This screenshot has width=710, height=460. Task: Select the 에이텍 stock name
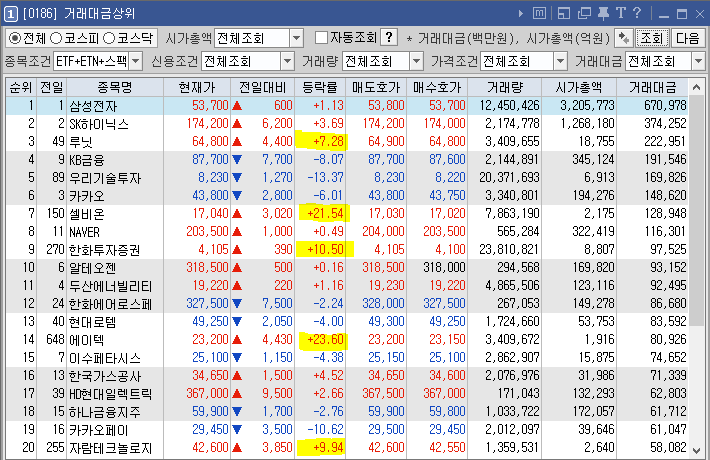pos(86,340)
